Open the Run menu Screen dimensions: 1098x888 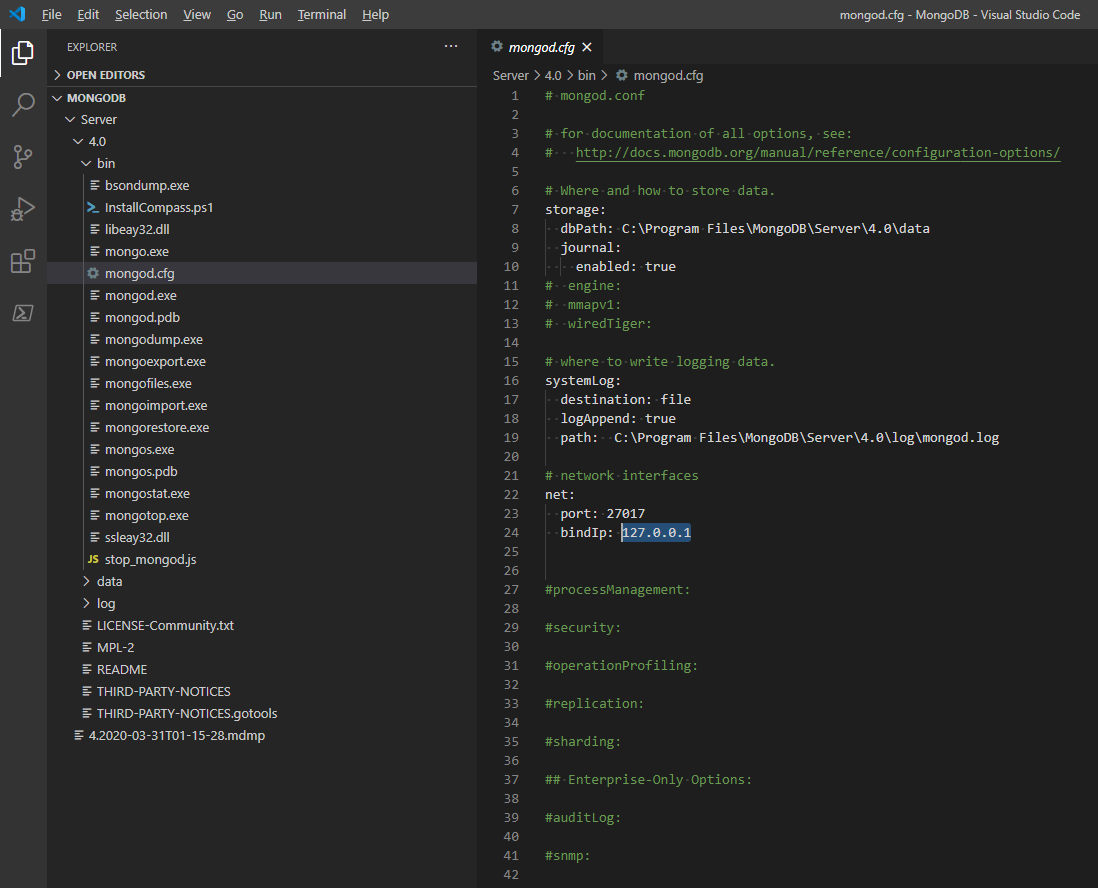tap(270, 14)
